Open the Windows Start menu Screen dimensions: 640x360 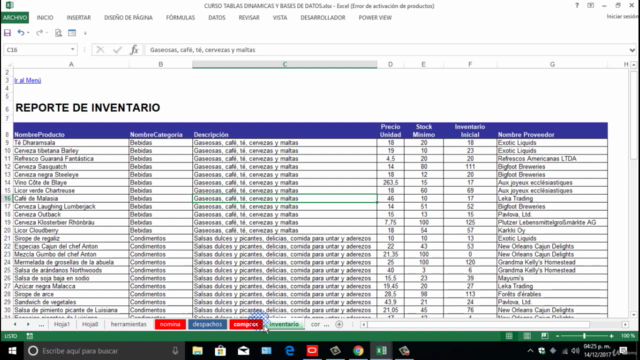click(12, 351)
